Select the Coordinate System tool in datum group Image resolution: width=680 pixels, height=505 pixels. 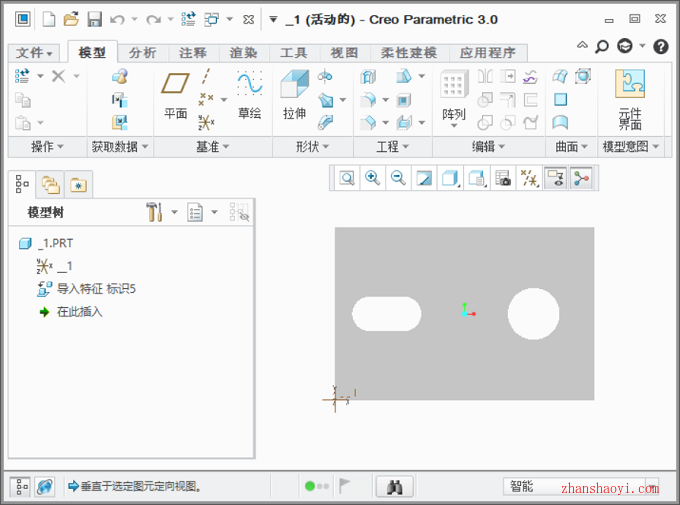point(206,122)
